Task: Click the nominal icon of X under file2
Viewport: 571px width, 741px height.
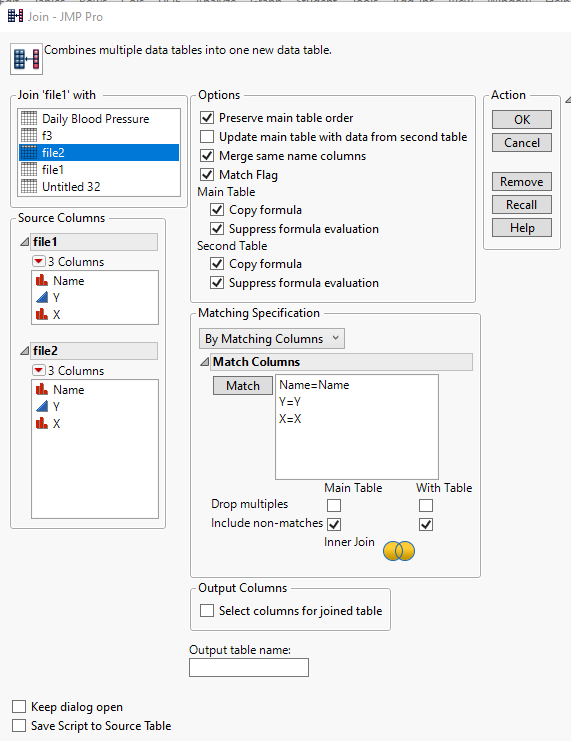Action: (42, 423)
